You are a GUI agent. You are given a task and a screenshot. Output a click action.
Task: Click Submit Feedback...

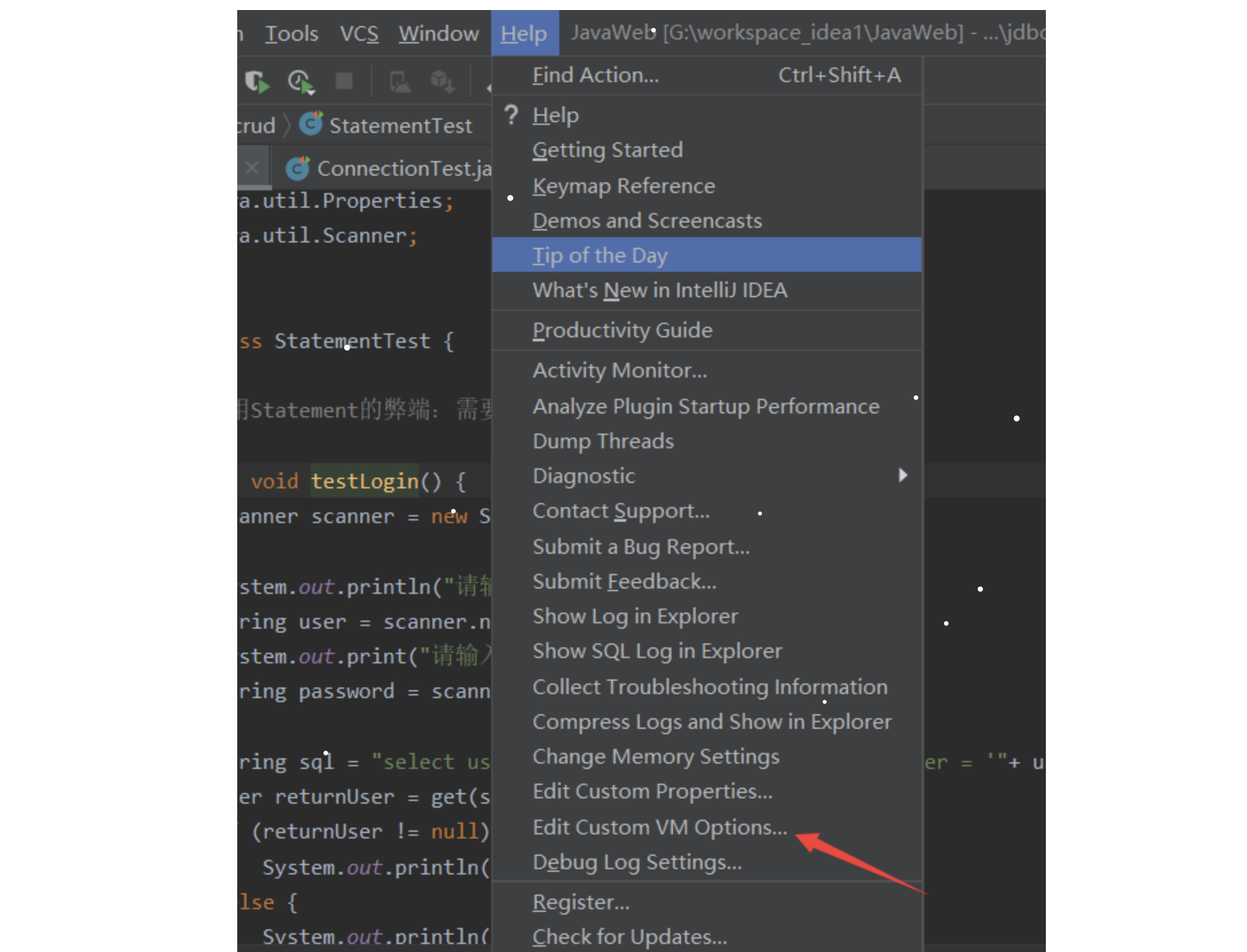coord(707,581)
